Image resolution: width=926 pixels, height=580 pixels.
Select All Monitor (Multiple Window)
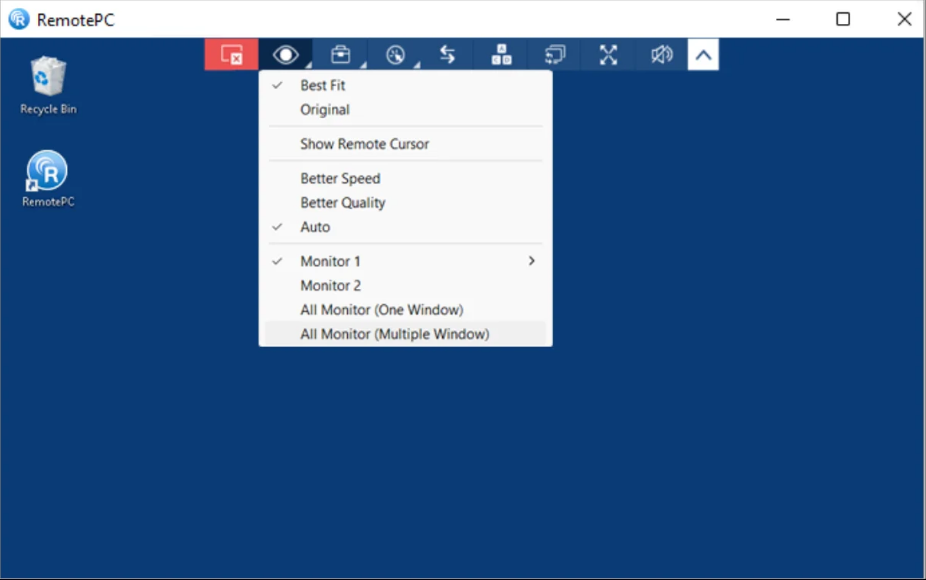point(394,334)
